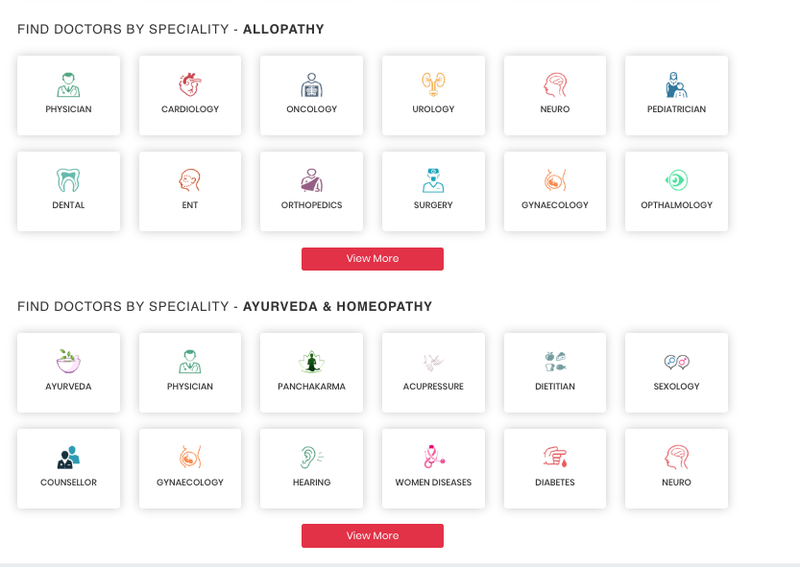Viewport: 800px width, 567px height.
Task: Choose the Sexology gender symbols icon
Action: coord(677,362)
